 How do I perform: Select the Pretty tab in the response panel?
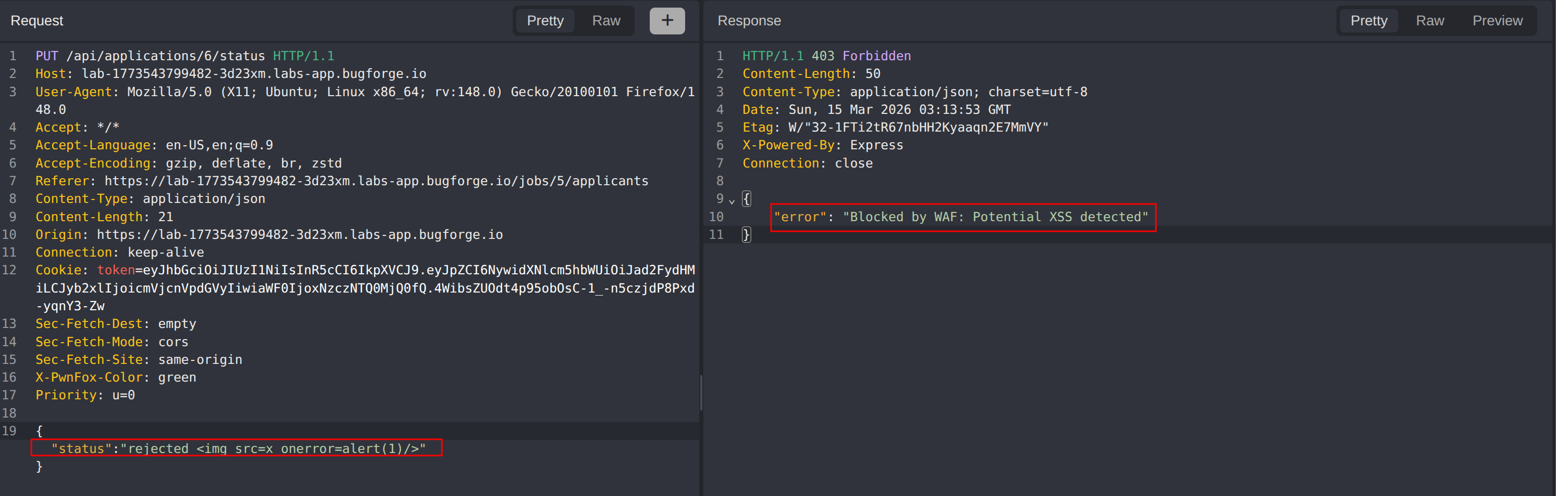click(x=1368, y=20)
